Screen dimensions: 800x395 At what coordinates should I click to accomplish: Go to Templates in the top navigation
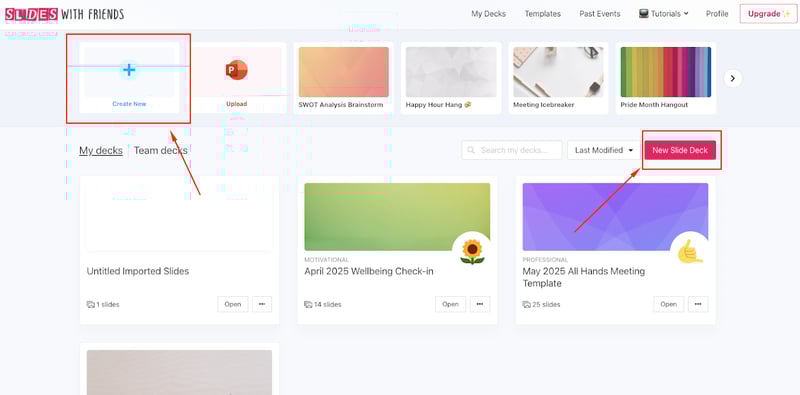click(x=542, y=14)
